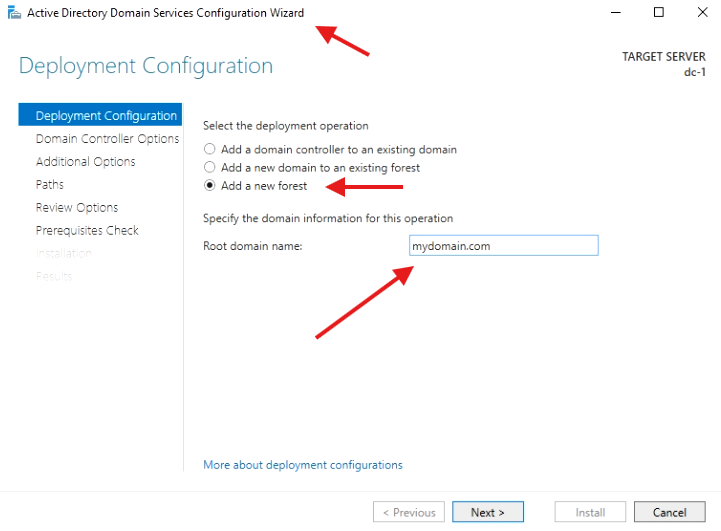Screen dimensions: 721x531
Task: Click 'Specify the domain information' text
Action: (x=328, y=218)
